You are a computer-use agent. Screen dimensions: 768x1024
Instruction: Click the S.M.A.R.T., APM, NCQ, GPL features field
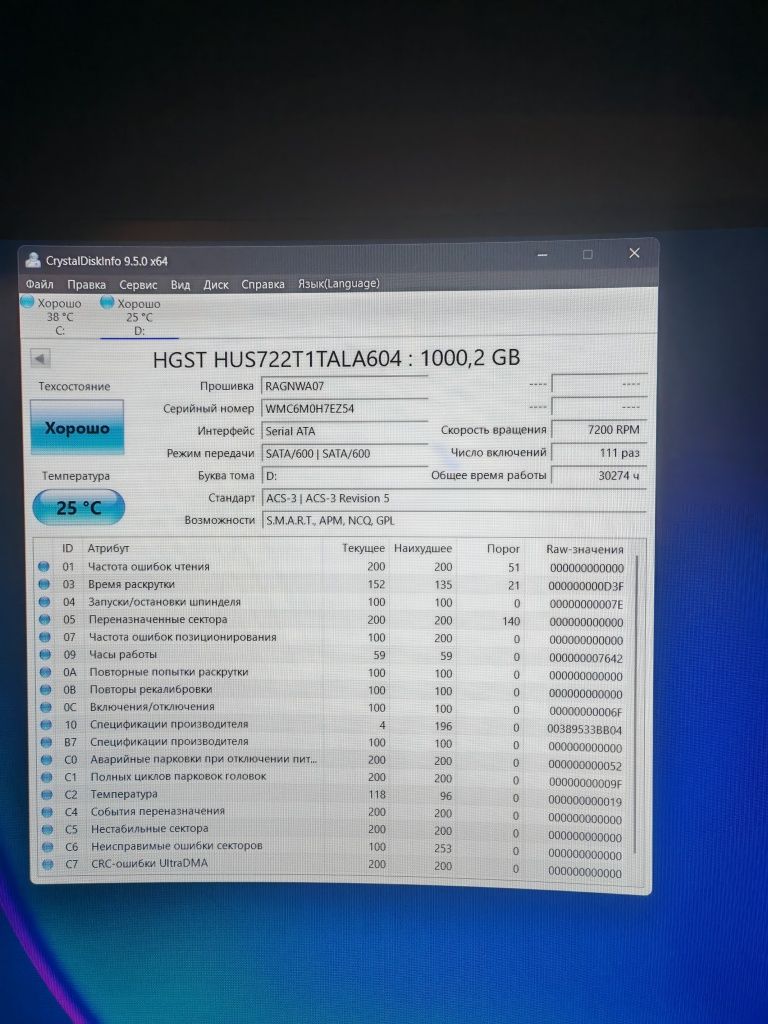pyautogui.click(x=453, y=521)
